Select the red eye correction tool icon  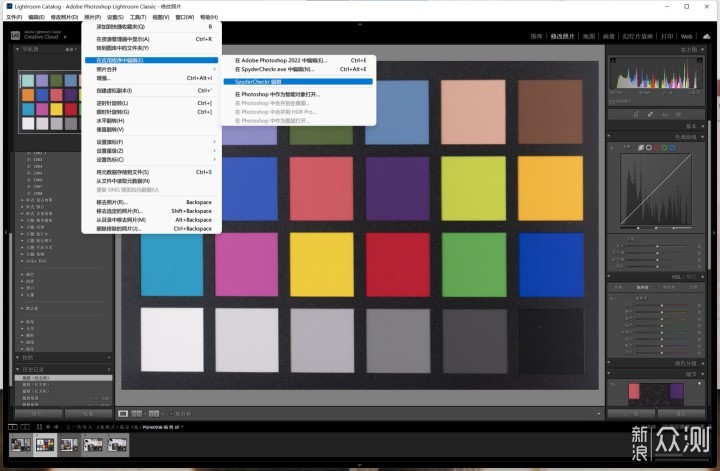pos(664,114)
